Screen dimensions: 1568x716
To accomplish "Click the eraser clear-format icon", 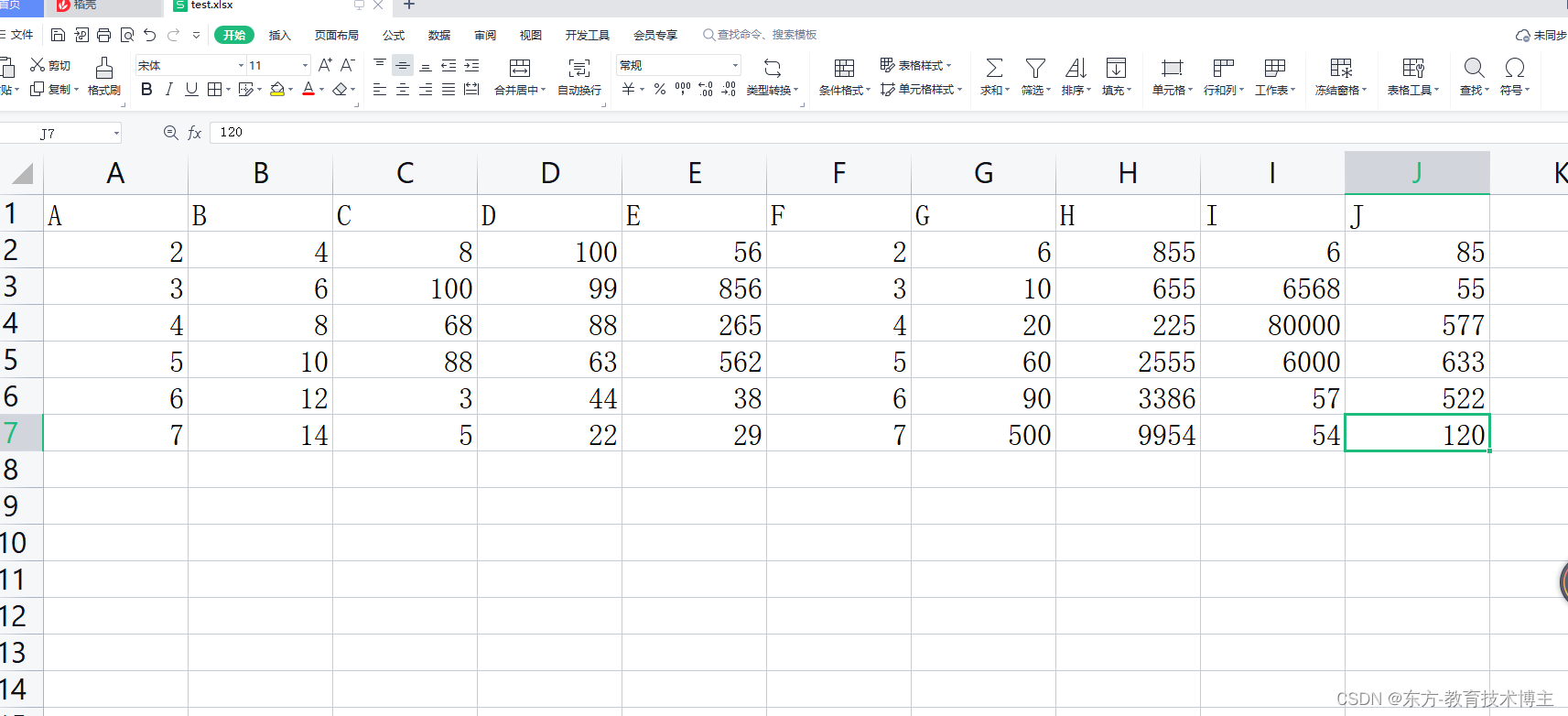I will [x=341, y=89].
